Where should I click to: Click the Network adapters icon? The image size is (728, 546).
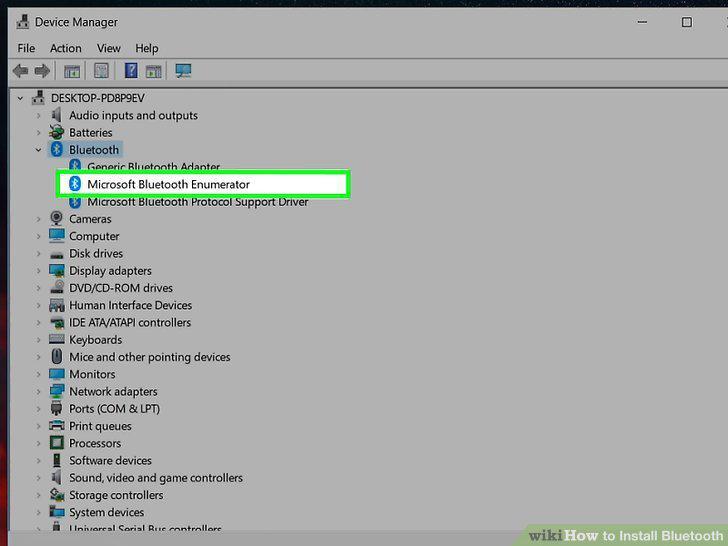click(x=57, y=391)
